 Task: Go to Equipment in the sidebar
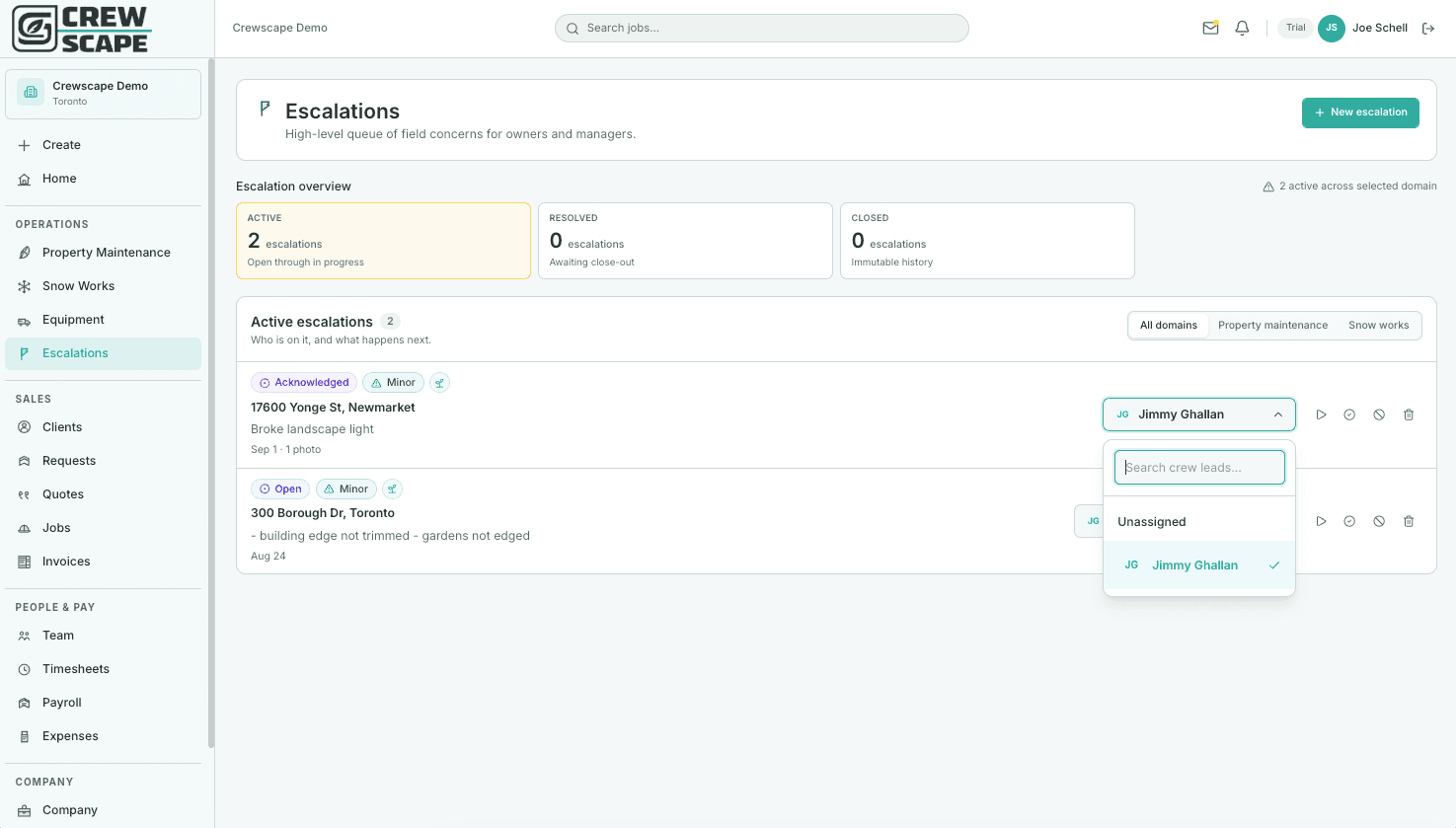point(103,320)
